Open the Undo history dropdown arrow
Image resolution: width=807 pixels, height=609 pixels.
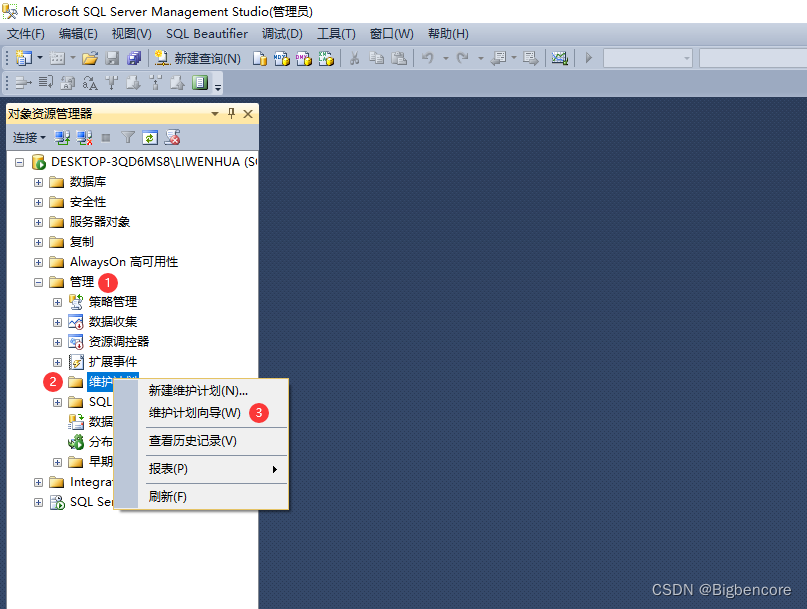coord(446,58)
